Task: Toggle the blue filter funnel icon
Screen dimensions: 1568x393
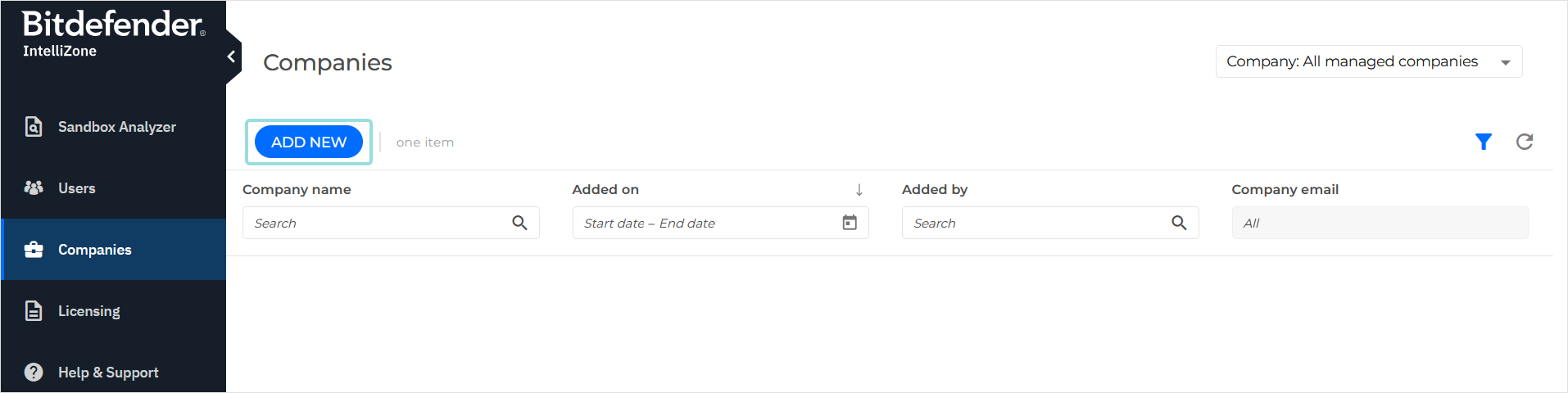Action: click(1483, 142)
